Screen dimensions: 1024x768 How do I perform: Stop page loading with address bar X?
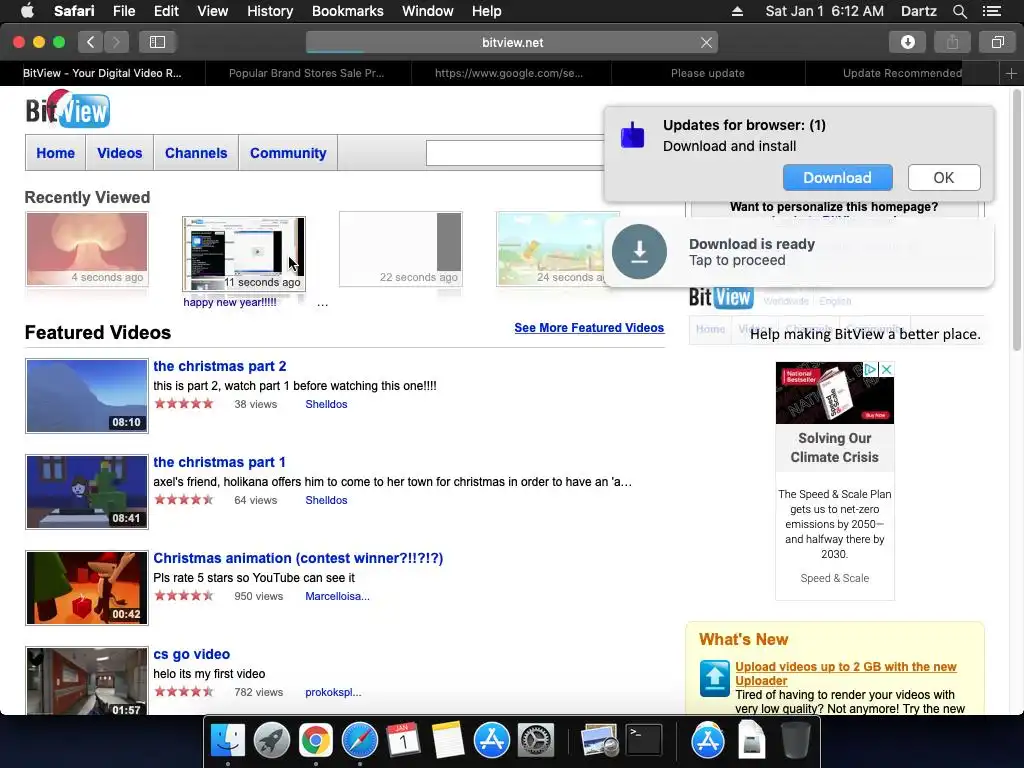706,42
